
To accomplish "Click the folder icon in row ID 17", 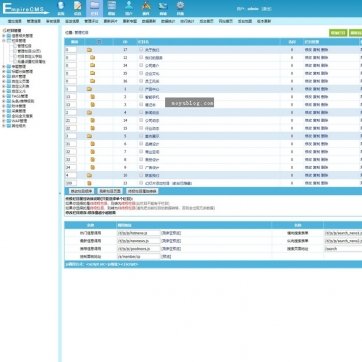I will click(x=89, y=50).
